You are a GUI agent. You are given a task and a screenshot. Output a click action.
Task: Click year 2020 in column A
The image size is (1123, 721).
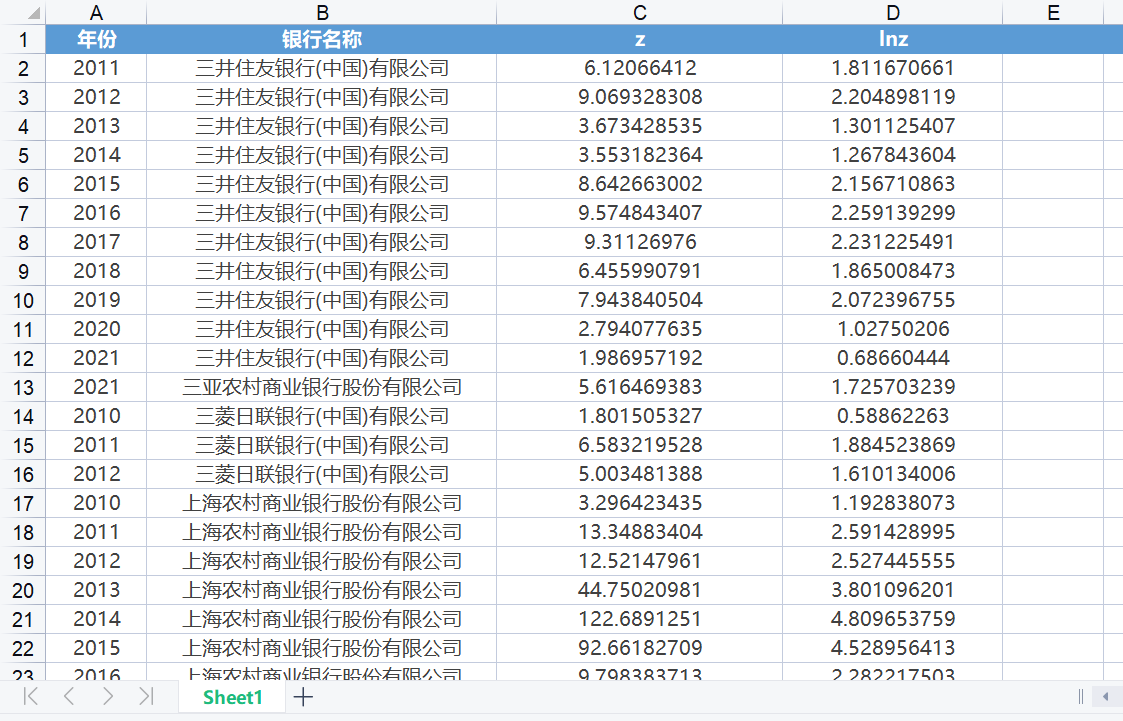pyautogui.click(x=96, y=329)
